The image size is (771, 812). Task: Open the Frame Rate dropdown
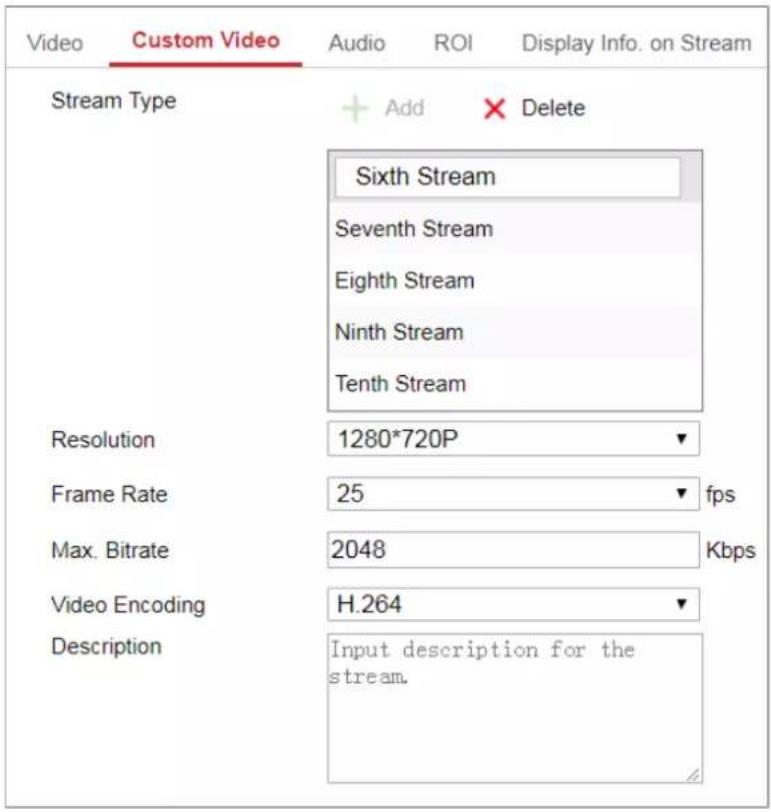[x=513, y=494]
